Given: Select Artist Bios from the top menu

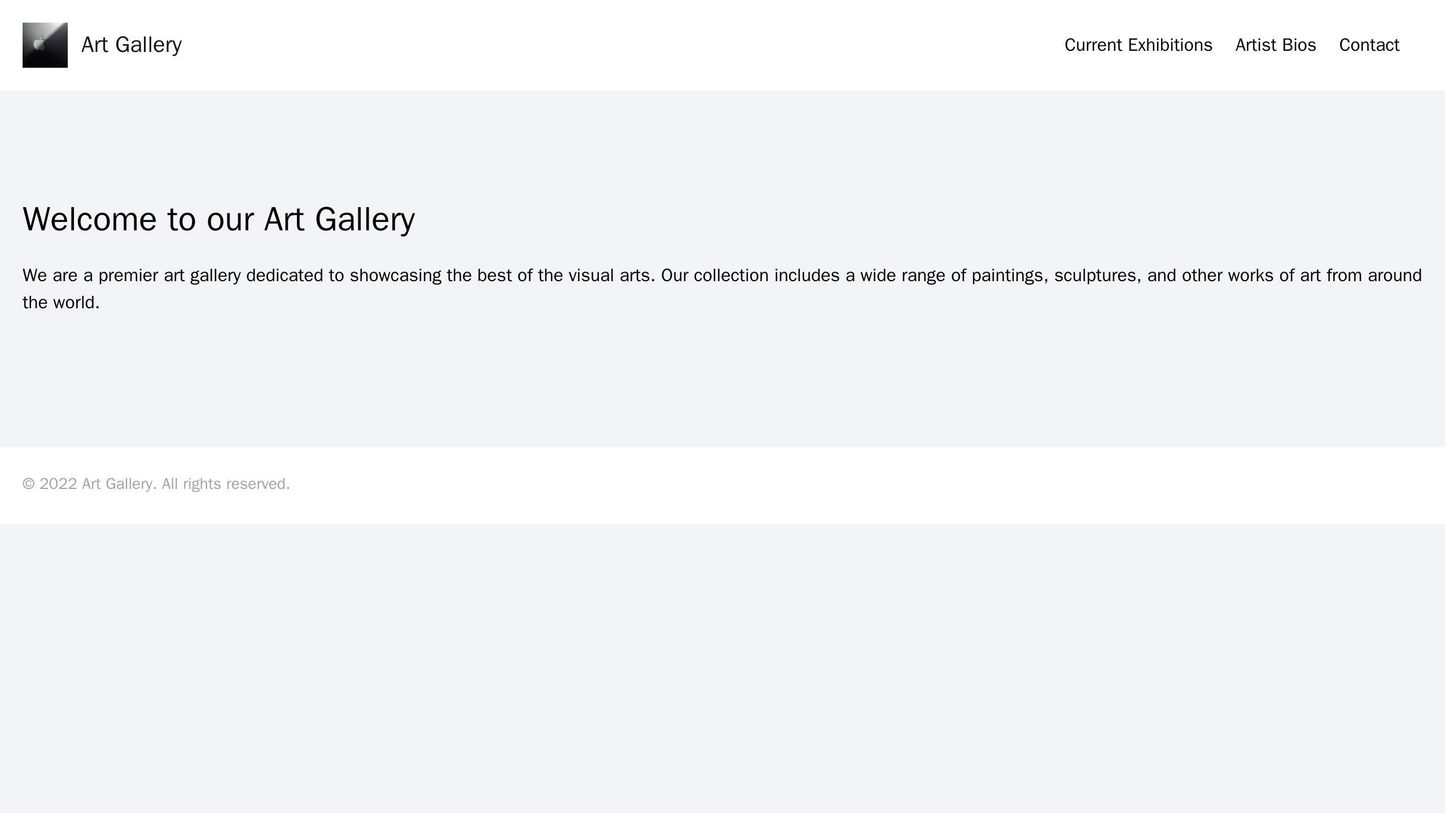Looking at the screenshot, I should click(1273, 44).
